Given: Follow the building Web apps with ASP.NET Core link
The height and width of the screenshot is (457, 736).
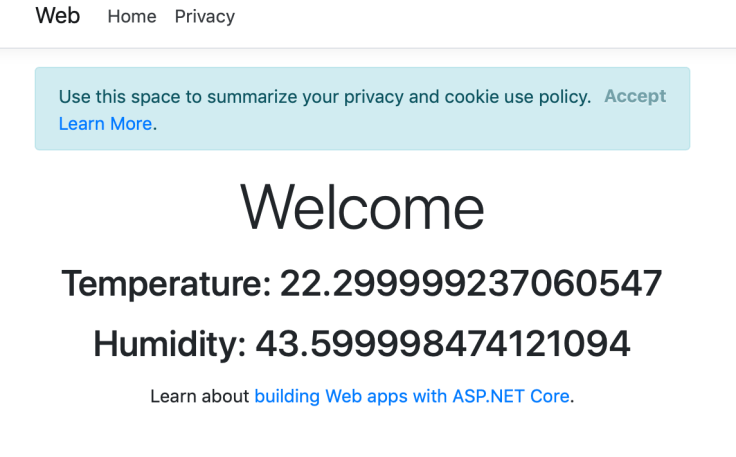Looking at the screenshot, I should click(x=411, y=396).
